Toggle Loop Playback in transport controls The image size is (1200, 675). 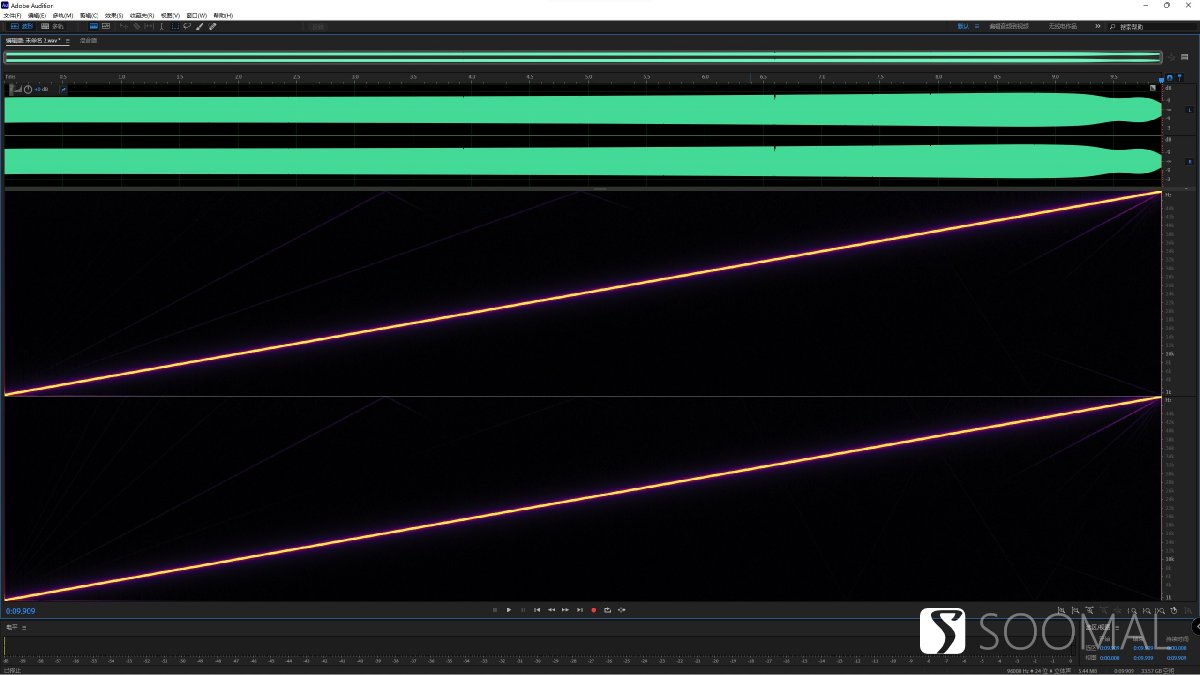pos(607,610)
